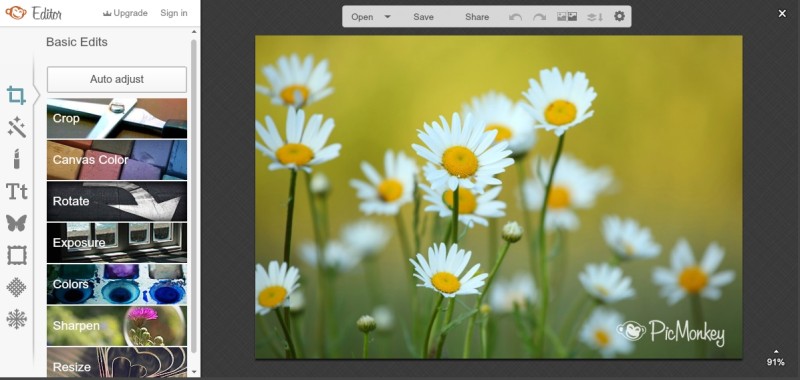Open the Crop tool panel
Image resolution: width=800 pixels, height=380 pixels.
[x=117, y=118]
